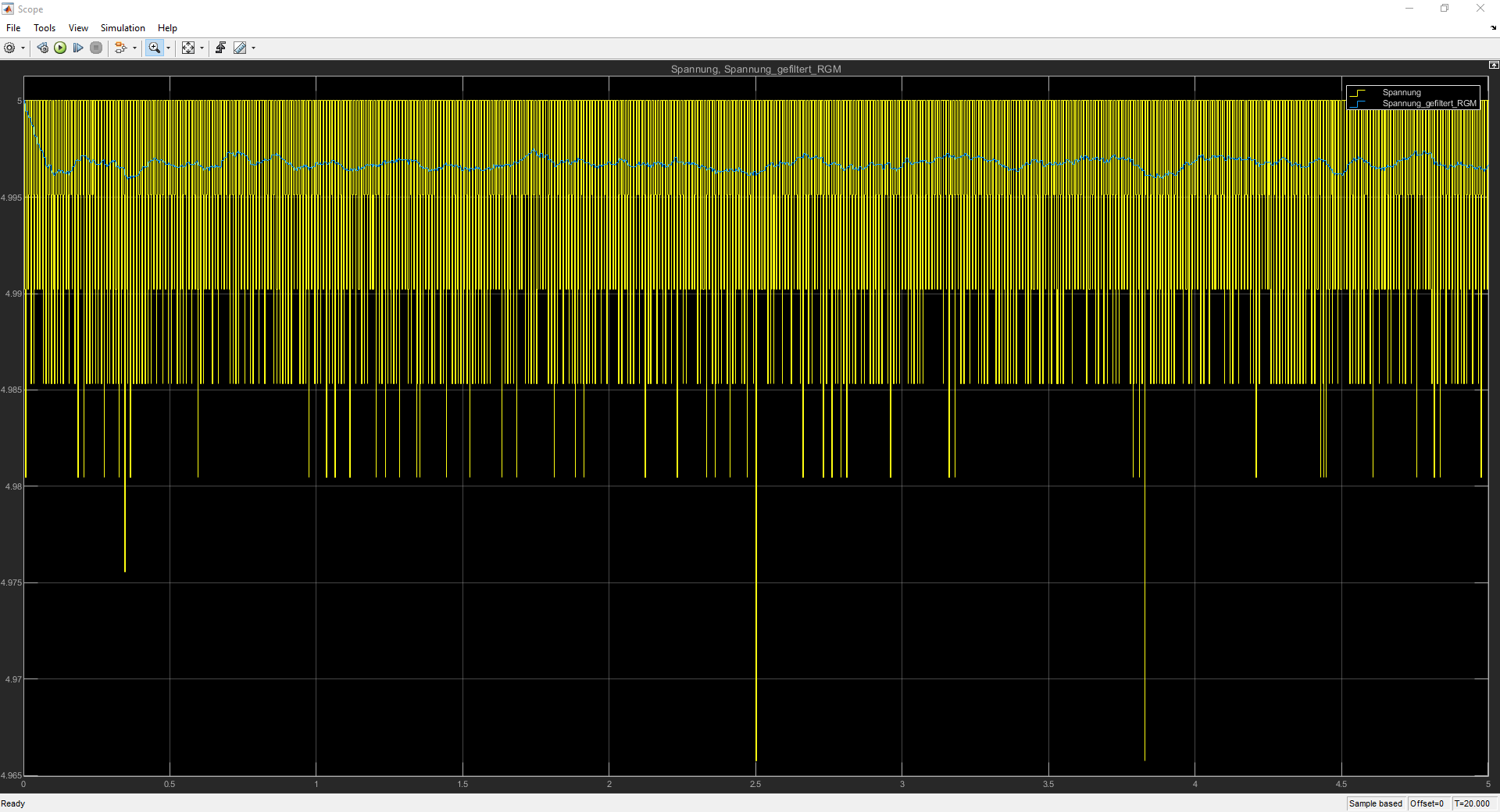This screenshot has height=812, width=1500.
Task: Open the Simulation menu
Action: (123, 28)
